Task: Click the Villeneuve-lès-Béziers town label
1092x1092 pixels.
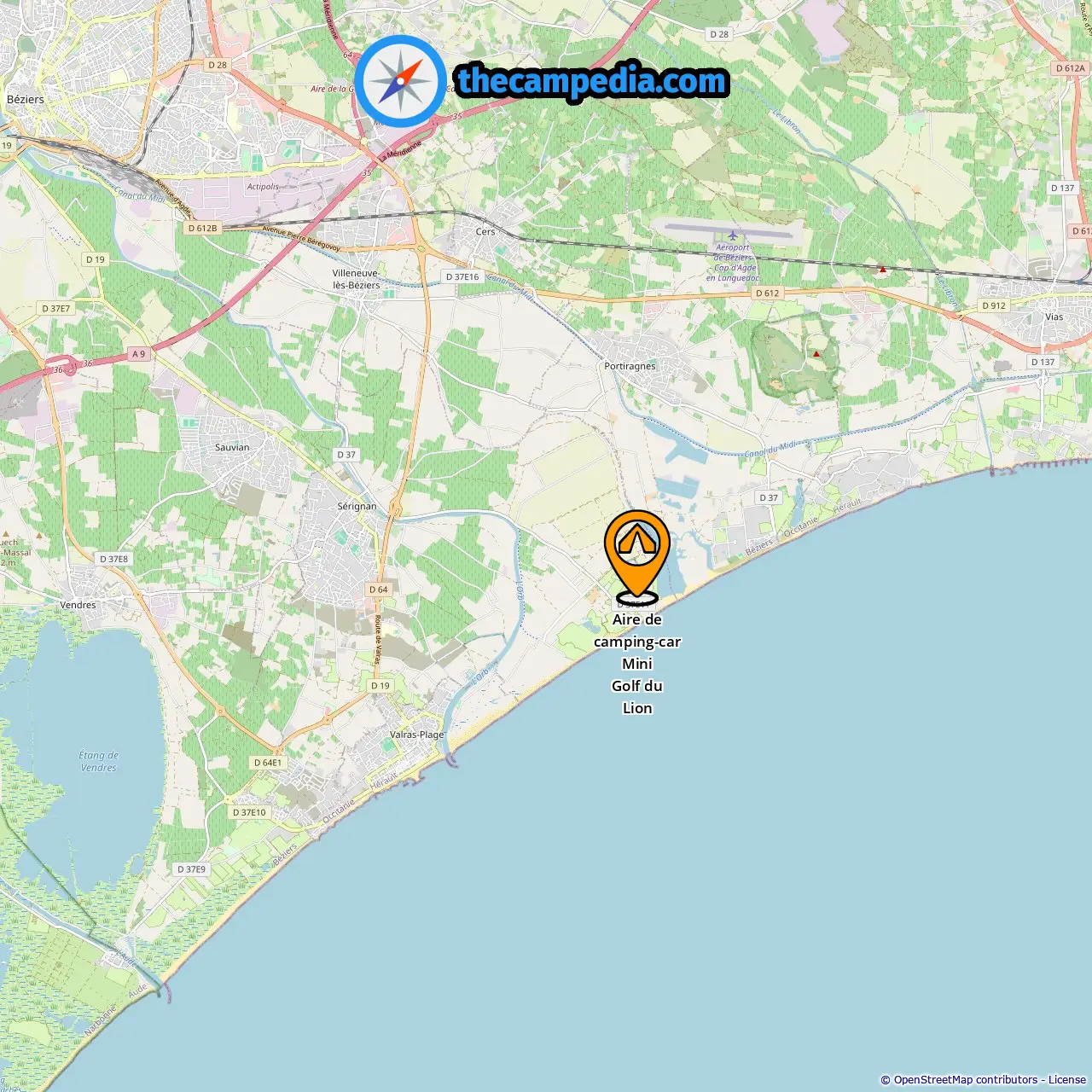Action: (355, 279)
